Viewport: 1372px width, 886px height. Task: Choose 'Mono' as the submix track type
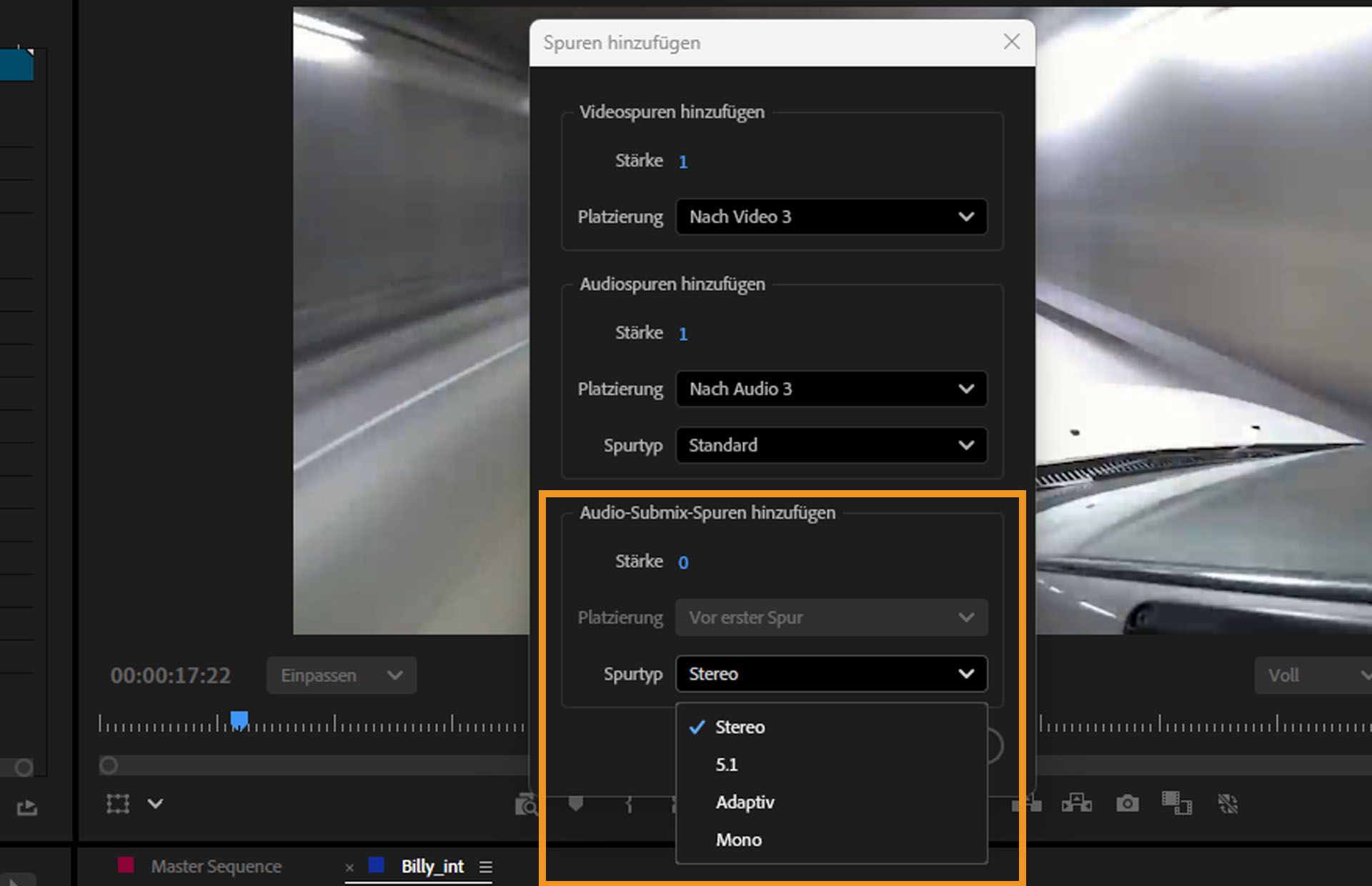(x=739, y=840)
